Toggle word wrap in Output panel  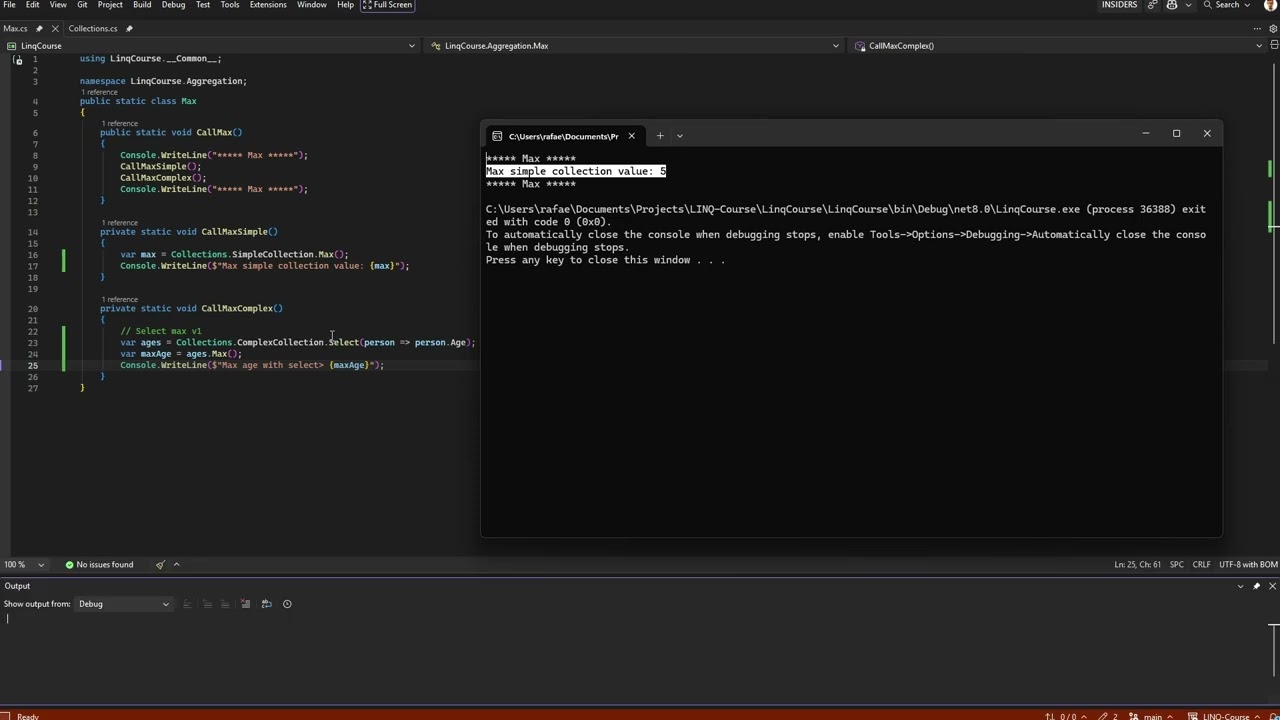266,604
